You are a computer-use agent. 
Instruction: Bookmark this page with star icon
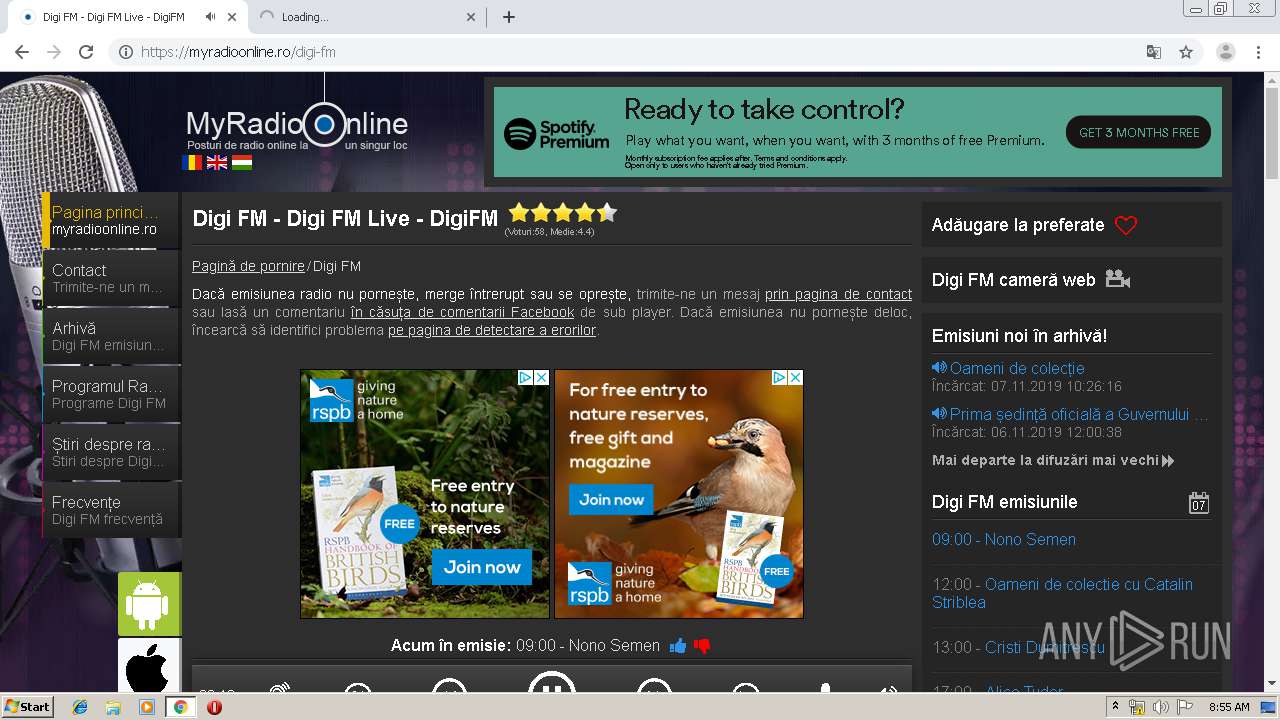click(x=1186, y=52)
